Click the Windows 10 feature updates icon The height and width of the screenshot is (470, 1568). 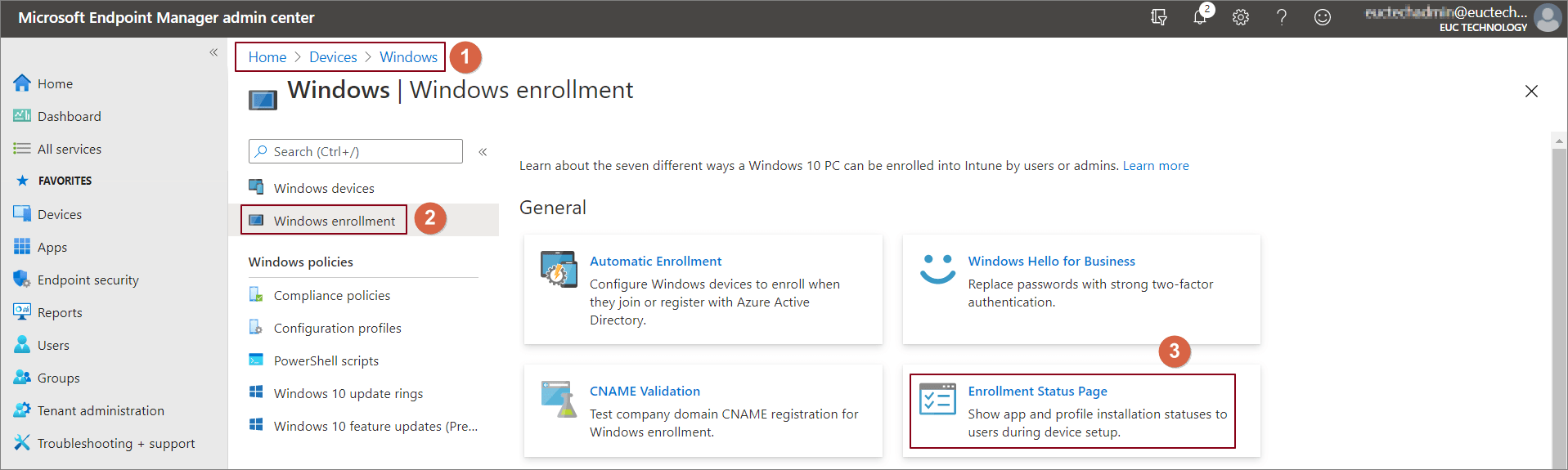[256, 425]
